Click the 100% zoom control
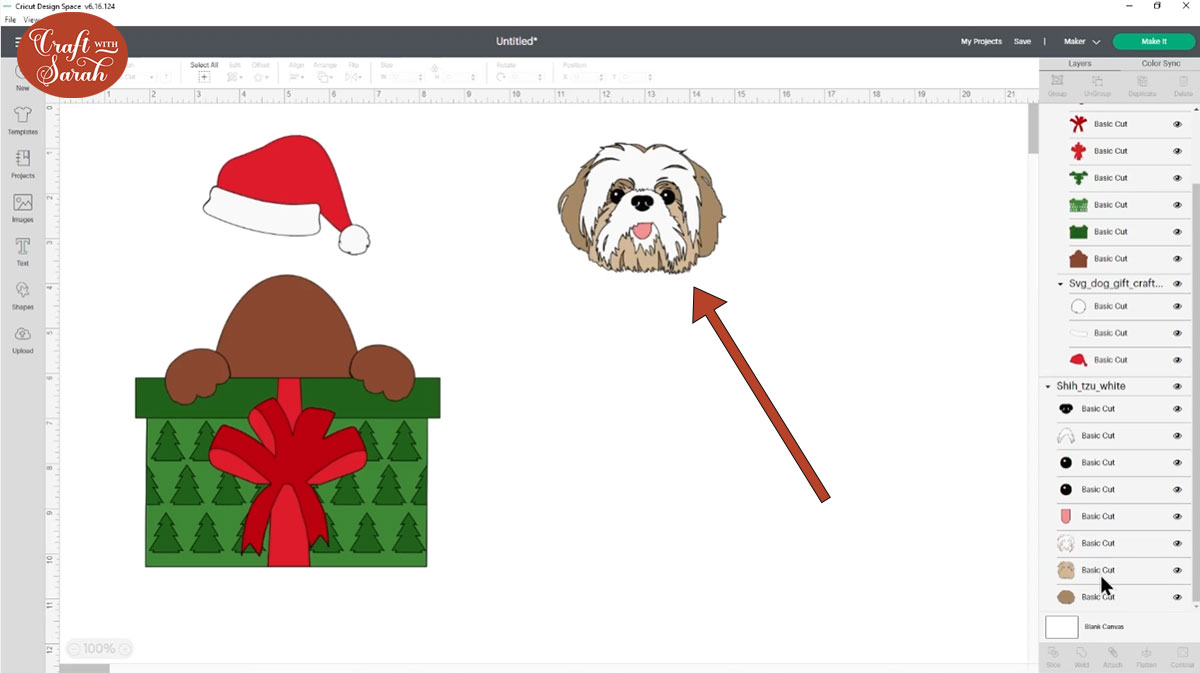Screen dimensions: 1200x673 (x=99, y=649)
